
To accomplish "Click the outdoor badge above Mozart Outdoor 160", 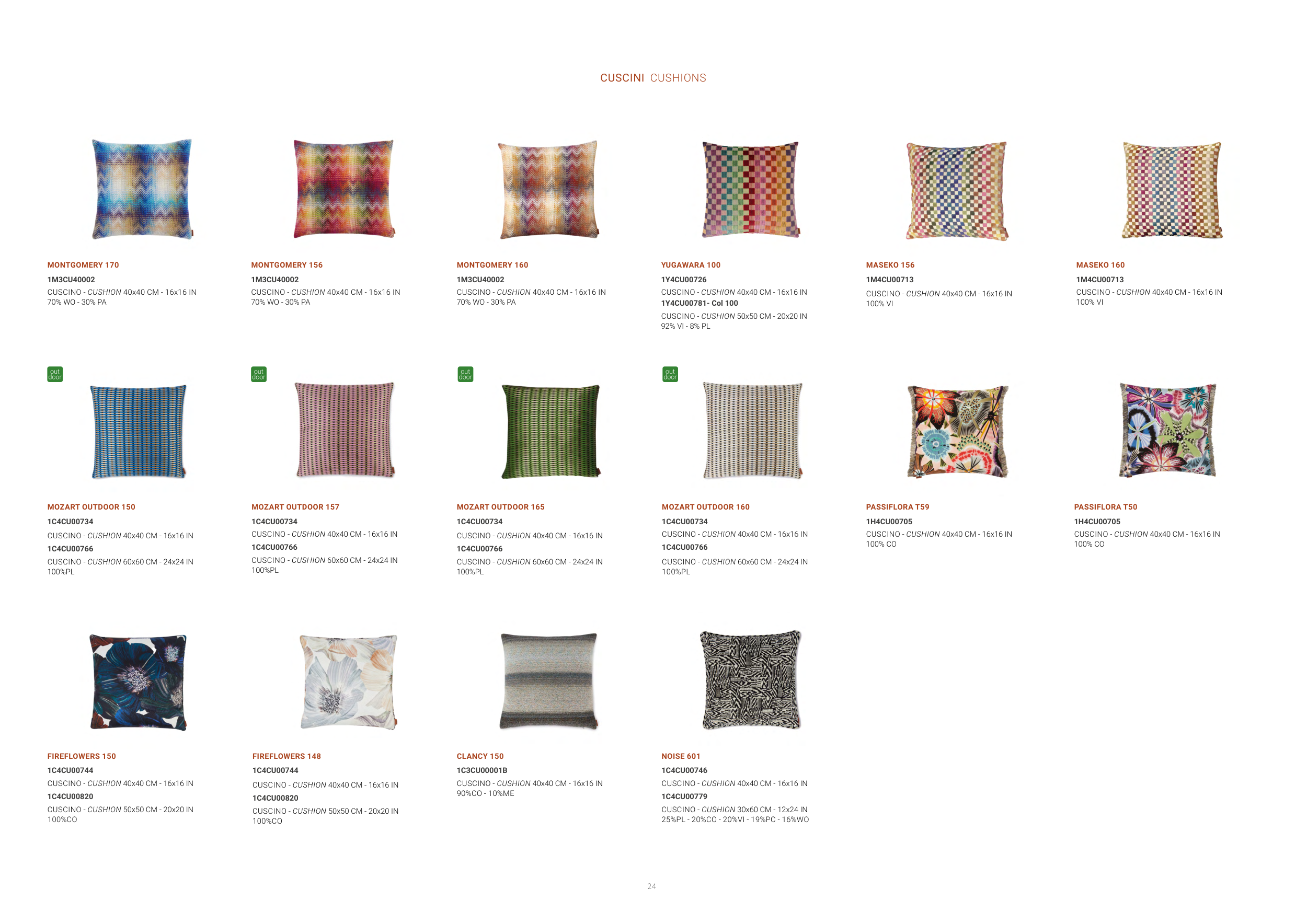I will pyautogui.click(x=670, y=374).
